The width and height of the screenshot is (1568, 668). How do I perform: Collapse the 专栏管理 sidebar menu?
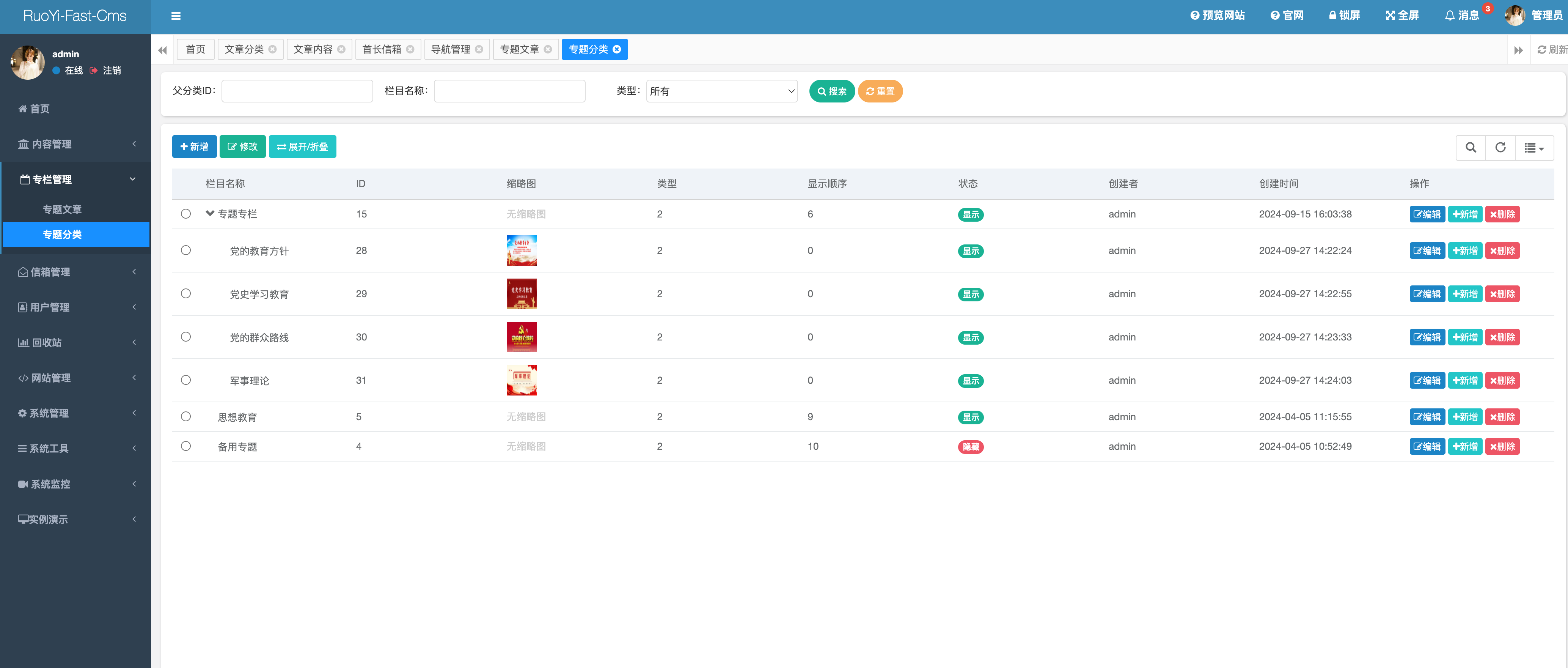point(75,180)
